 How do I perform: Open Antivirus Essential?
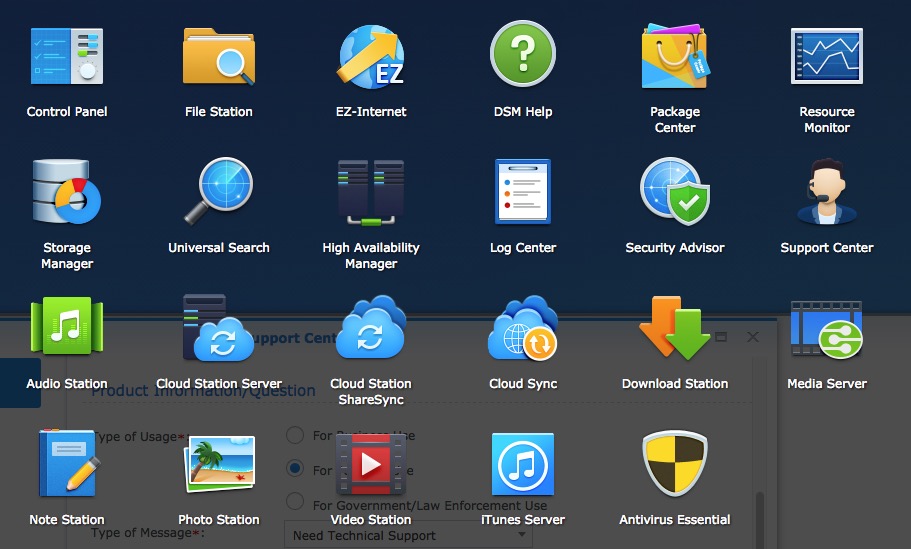point(675,463)
